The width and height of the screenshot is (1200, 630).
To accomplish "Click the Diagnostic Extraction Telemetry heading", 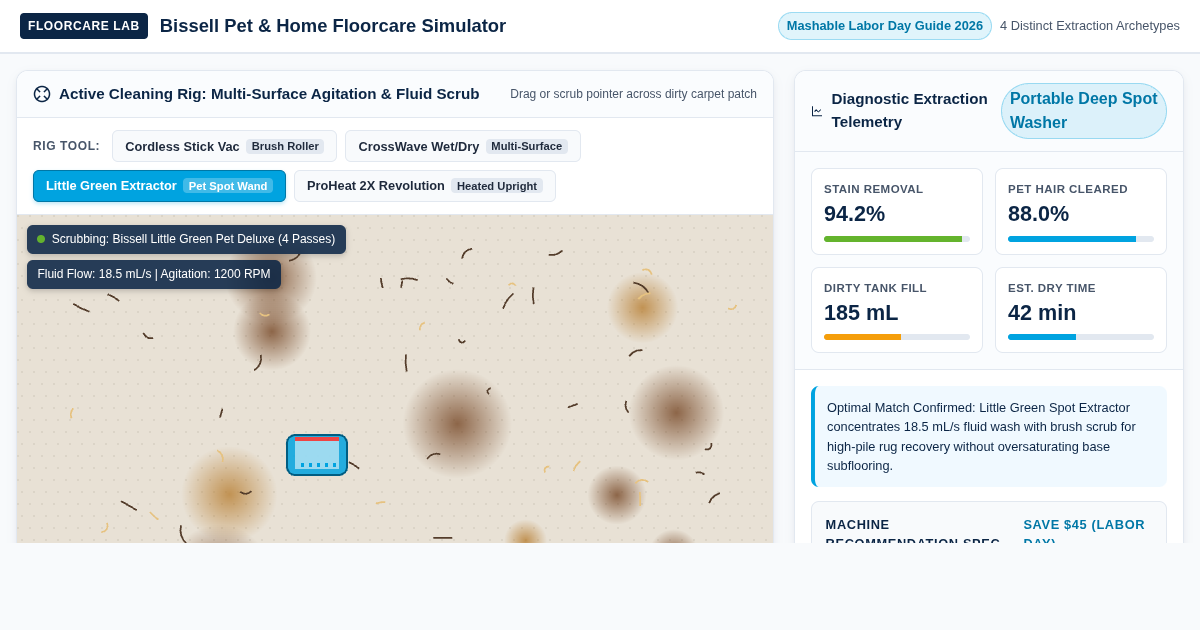I will point(909,110).
